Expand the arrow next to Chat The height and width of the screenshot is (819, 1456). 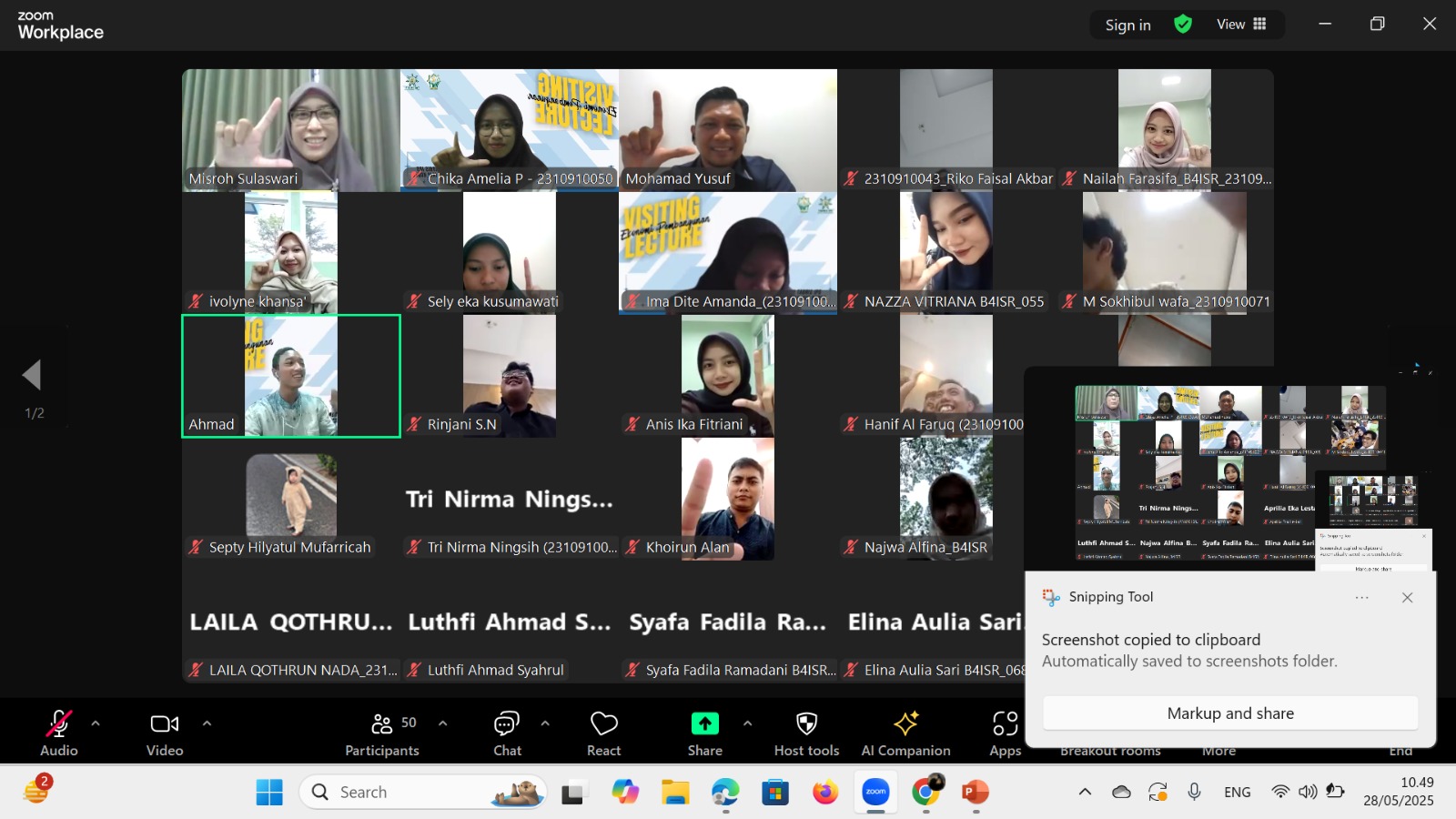(x=545, y=723)
